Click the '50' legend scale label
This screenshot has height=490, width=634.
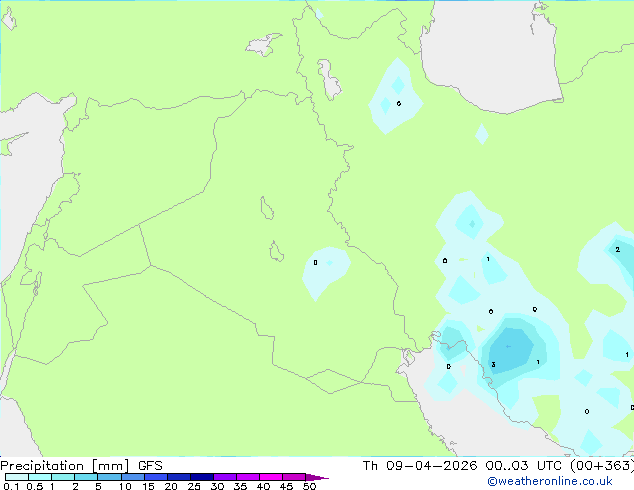[309, 486]
